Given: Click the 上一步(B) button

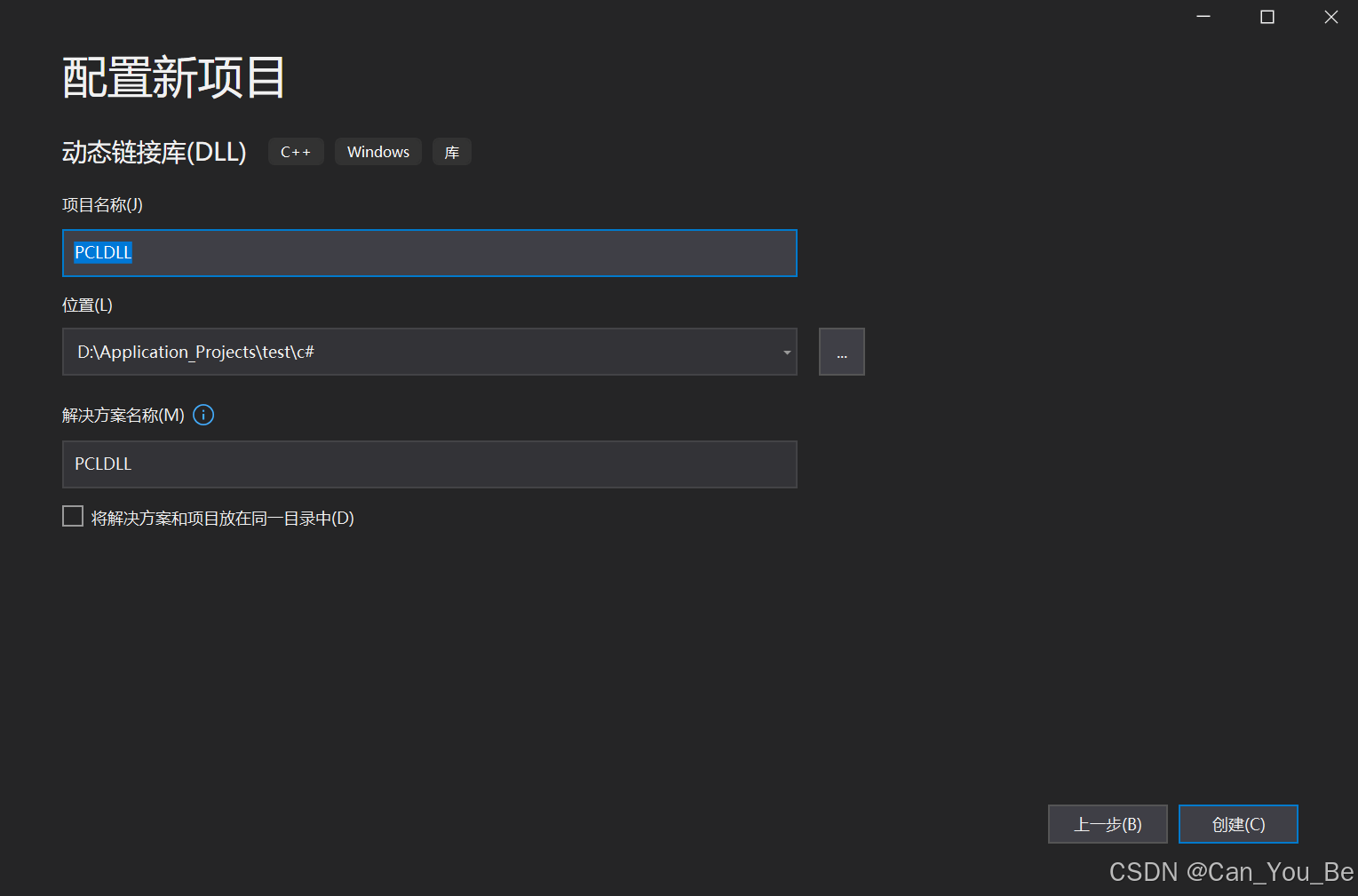Looking at the screenshot, I should click(x=1107, y=824).
